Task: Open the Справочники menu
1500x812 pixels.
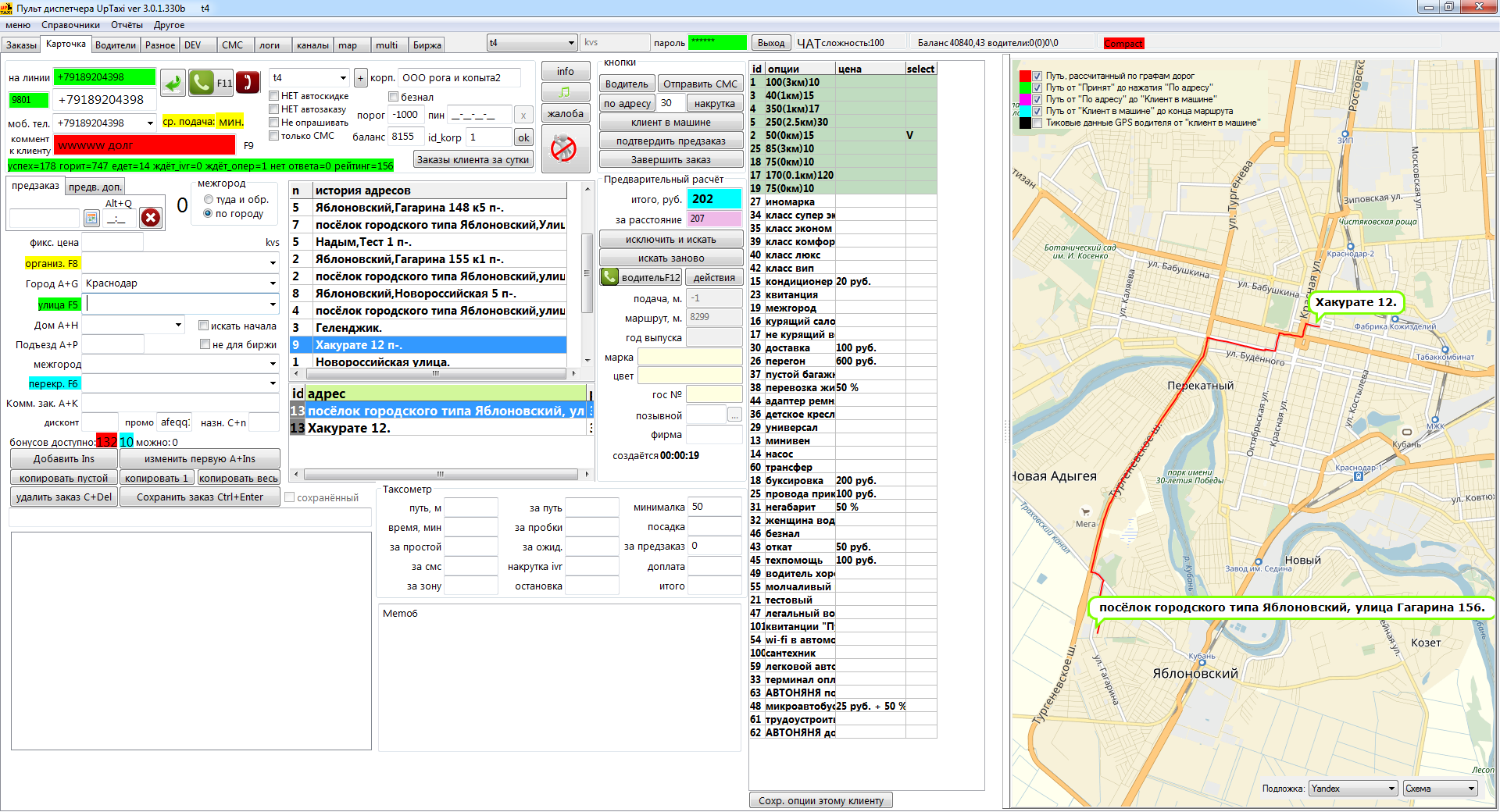Action: (x=70, y=25)
